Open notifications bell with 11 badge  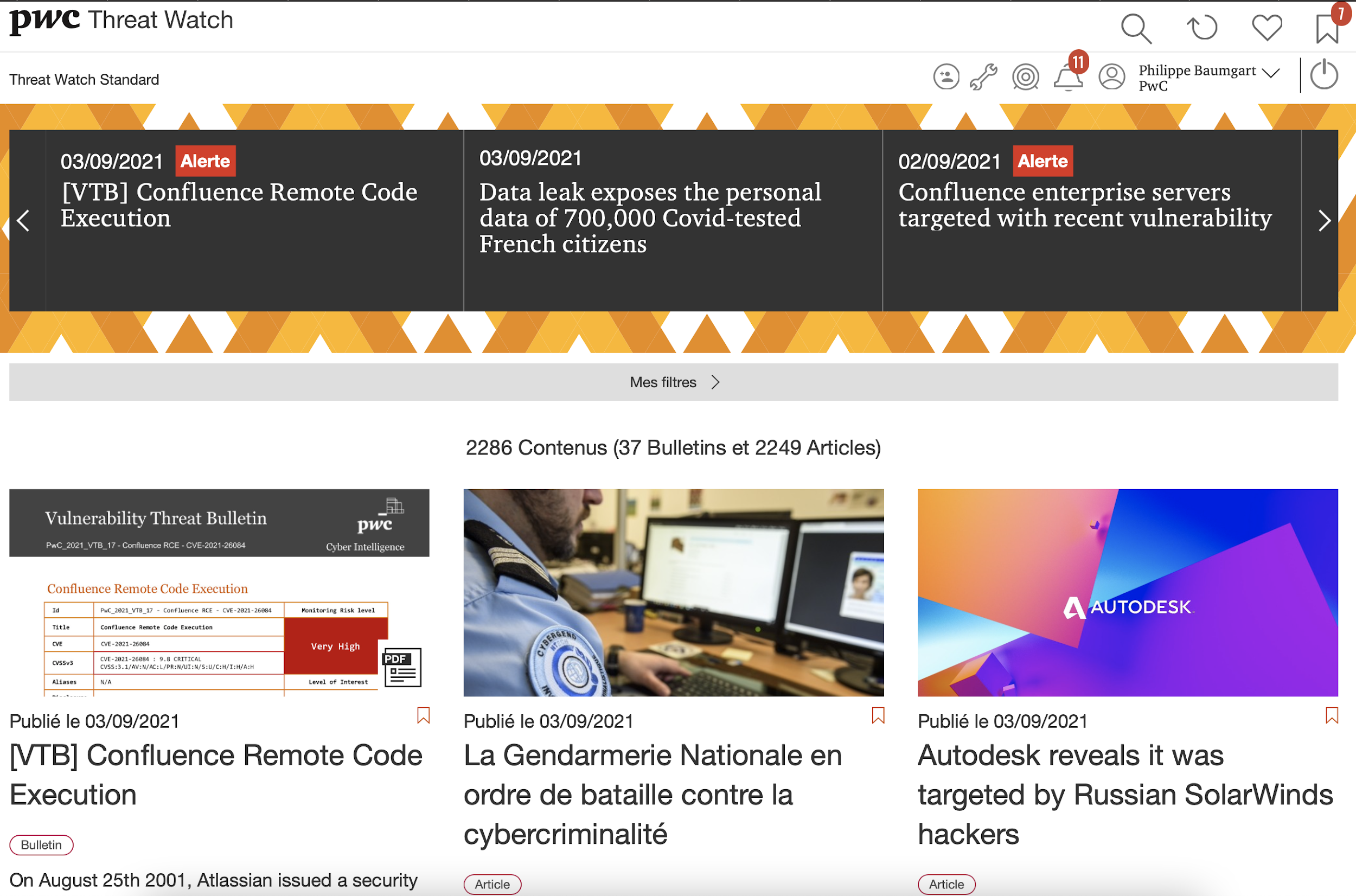click(x=1067, y=78)
